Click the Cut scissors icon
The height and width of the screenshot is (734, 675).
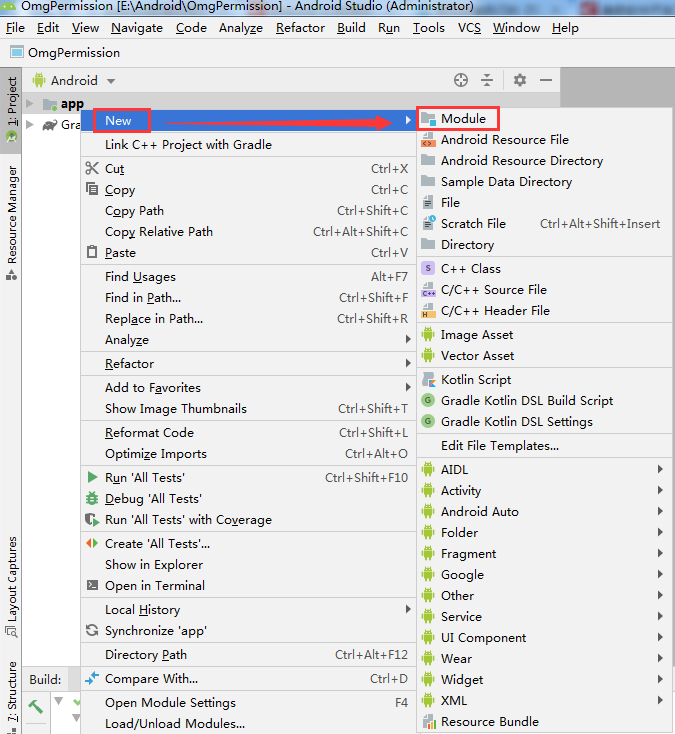pos(92,168)
